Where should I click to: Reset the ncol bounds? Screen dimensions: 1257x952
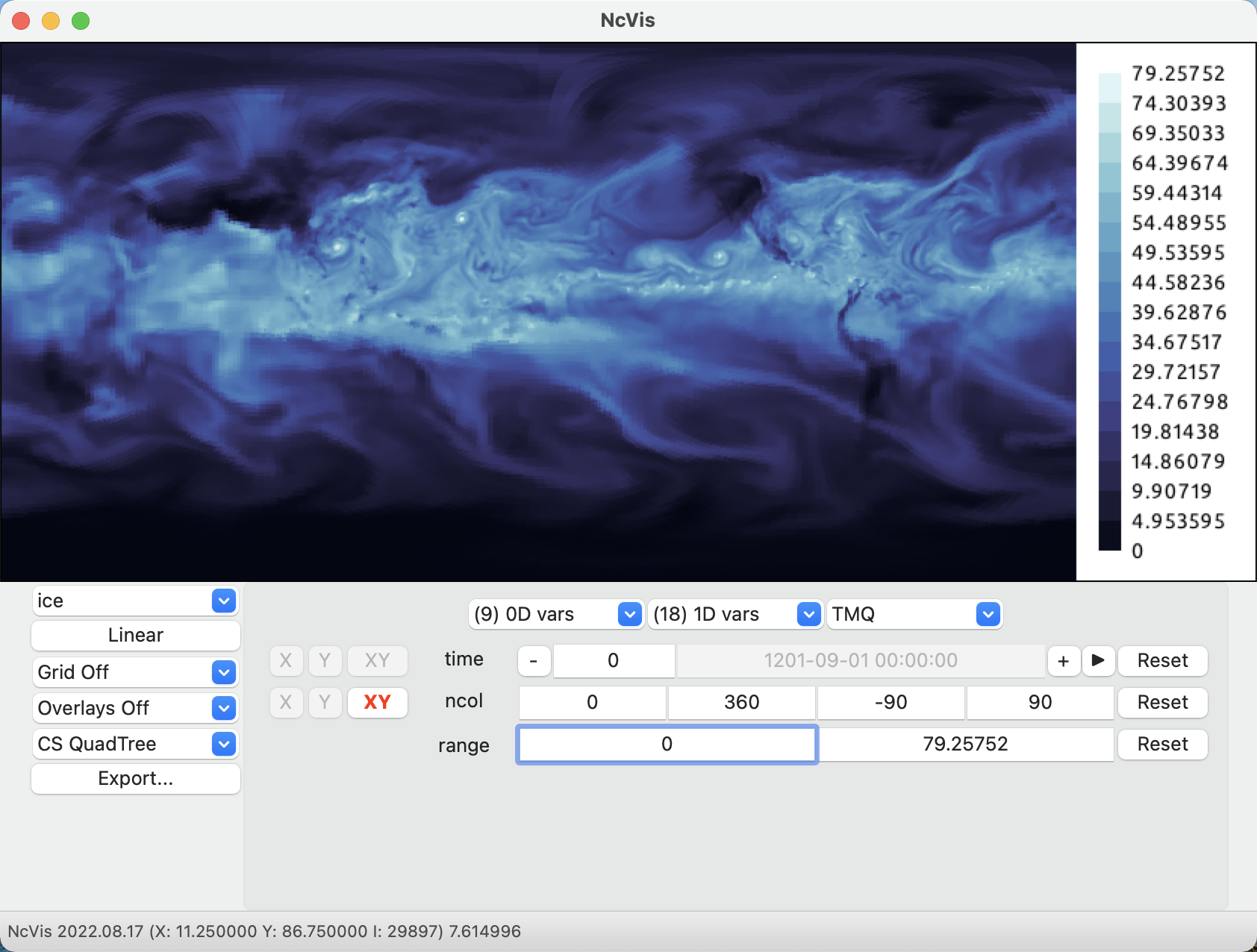pos(1162,703)
